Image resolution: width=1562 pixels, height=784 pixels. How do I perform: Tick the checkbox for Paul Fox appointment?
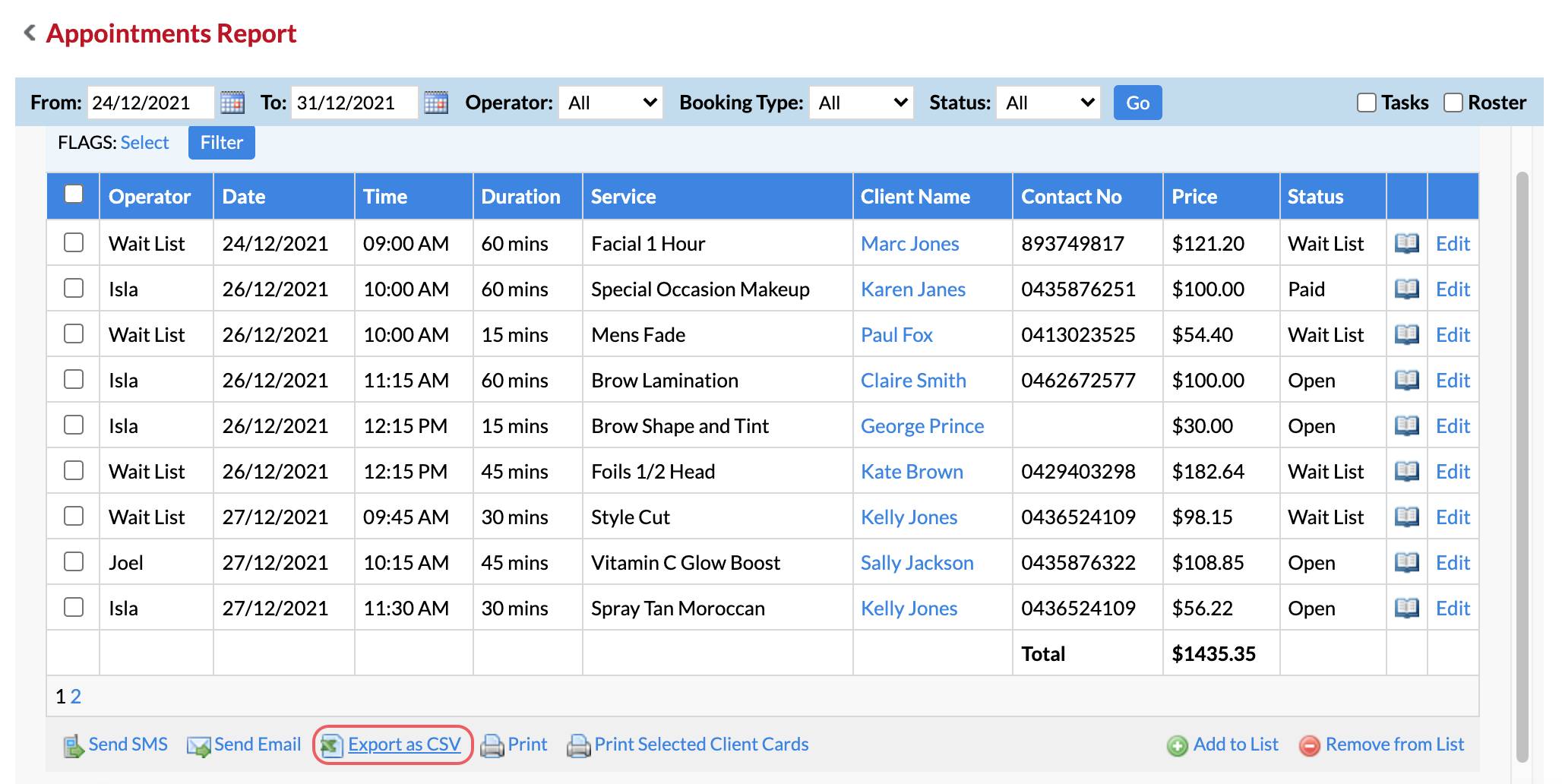(74, 334)
